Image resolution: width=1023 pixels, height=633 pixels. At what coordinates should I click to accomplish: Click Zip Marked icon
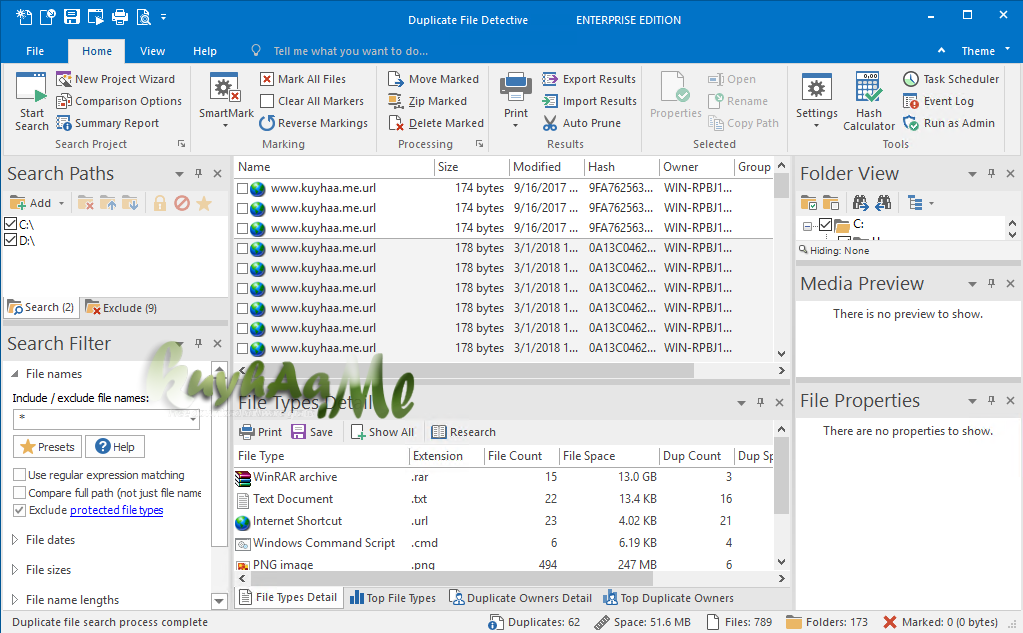[395, 101]
